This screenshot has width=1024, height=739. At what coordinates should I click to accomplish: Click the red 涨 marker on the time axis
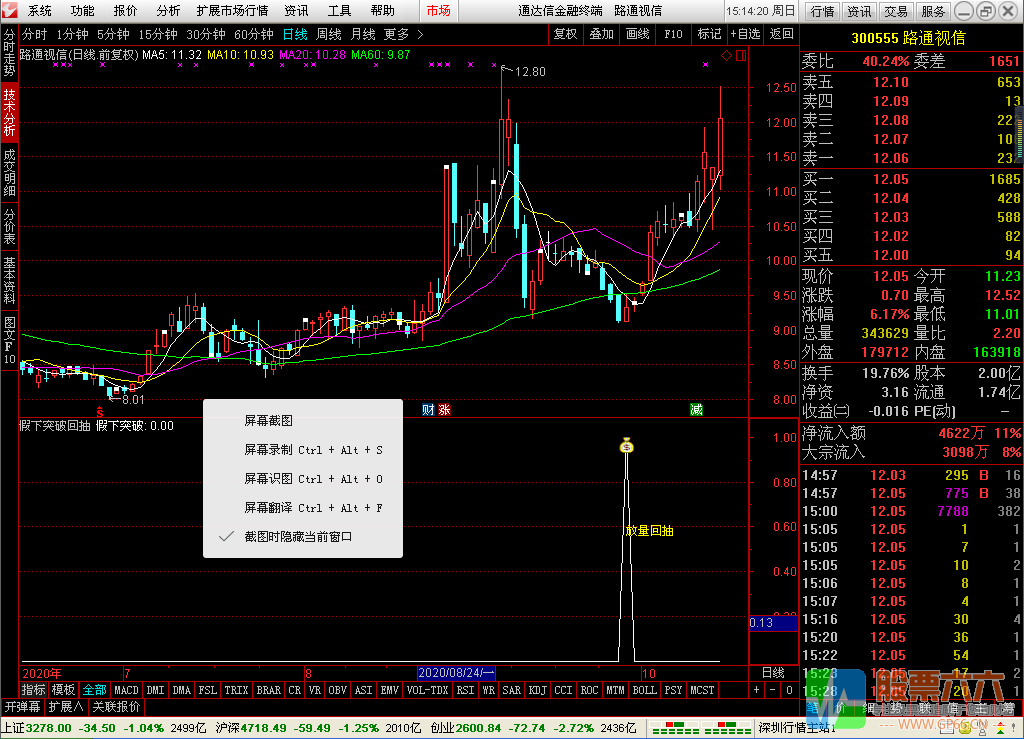coord(444,409)
